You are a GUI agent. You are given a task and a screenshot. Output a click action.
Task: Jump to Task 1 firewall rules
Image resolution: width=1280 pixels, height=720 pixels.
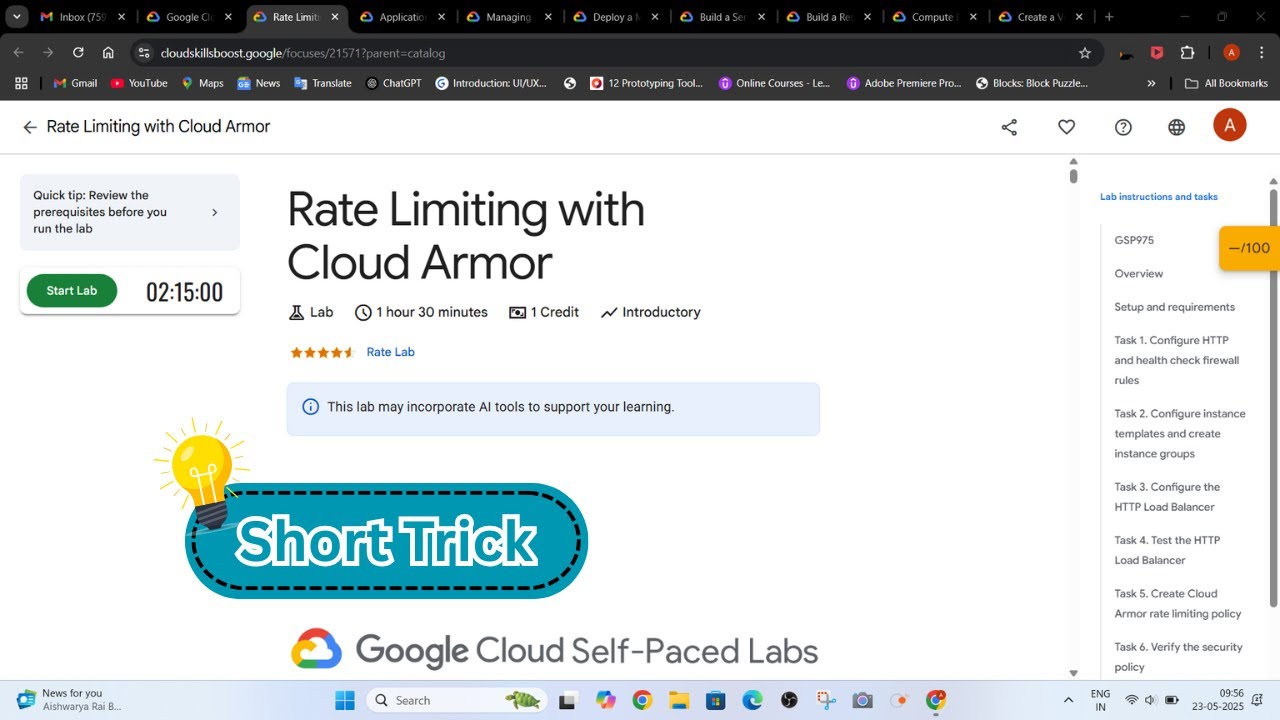point(1177,360)
